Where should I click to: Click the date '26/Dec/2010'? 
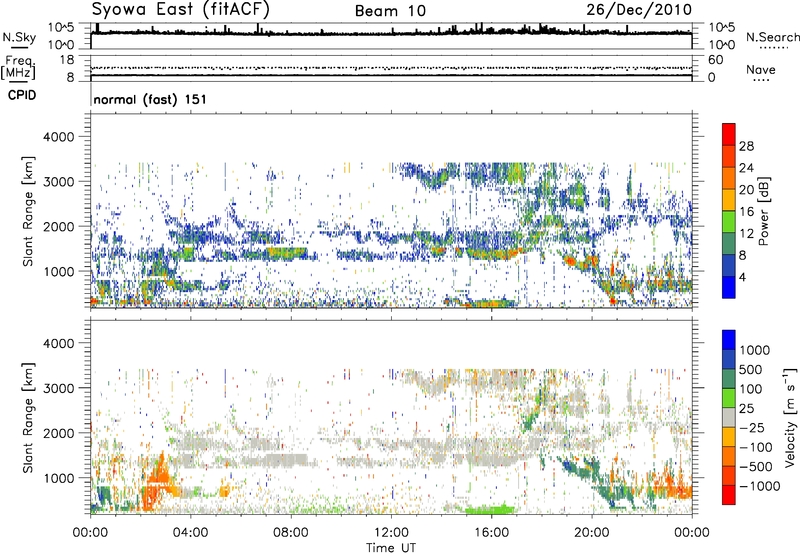pos(639,10)
